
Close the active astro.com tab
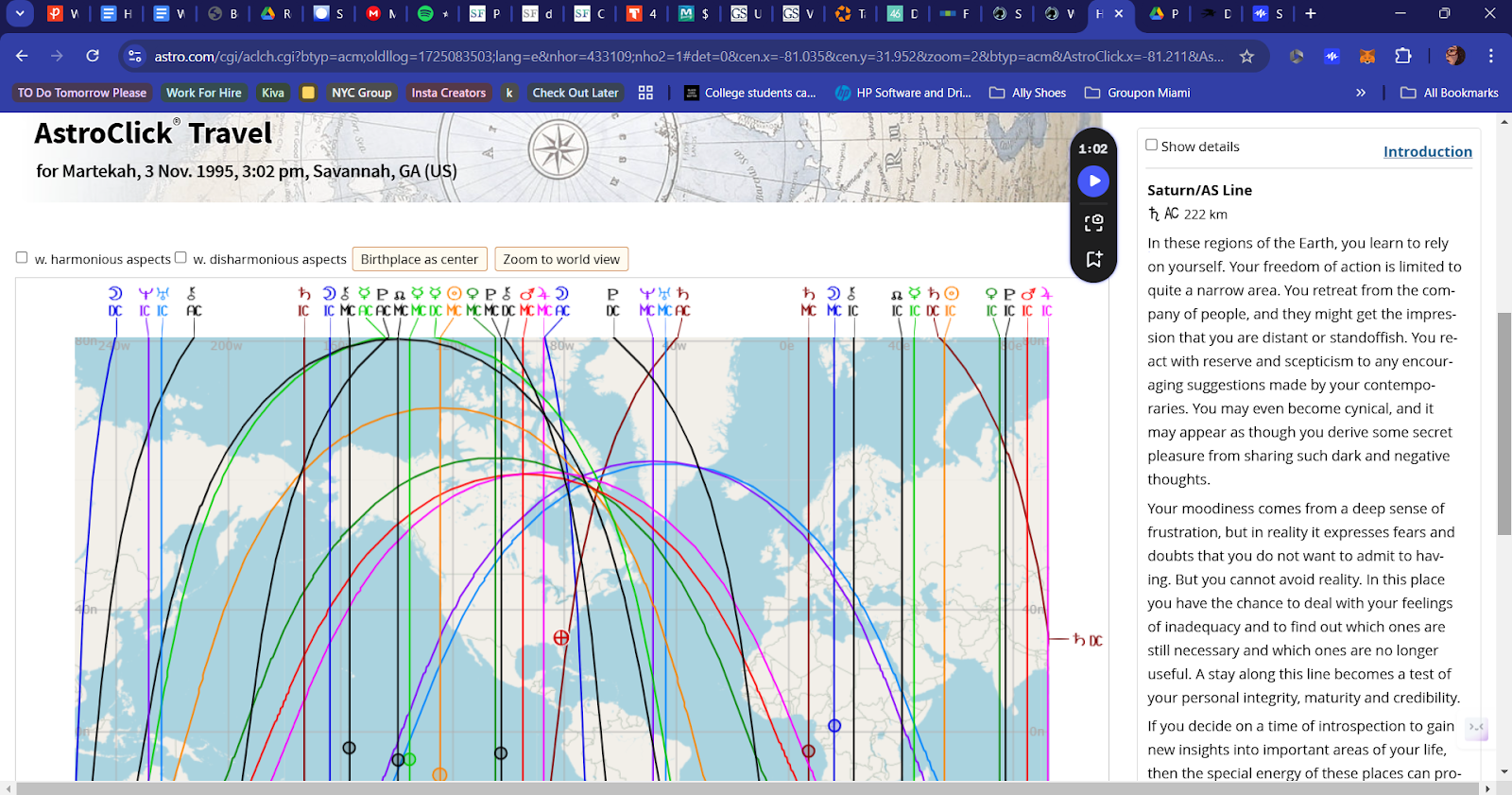click(x=1119, y=13)
